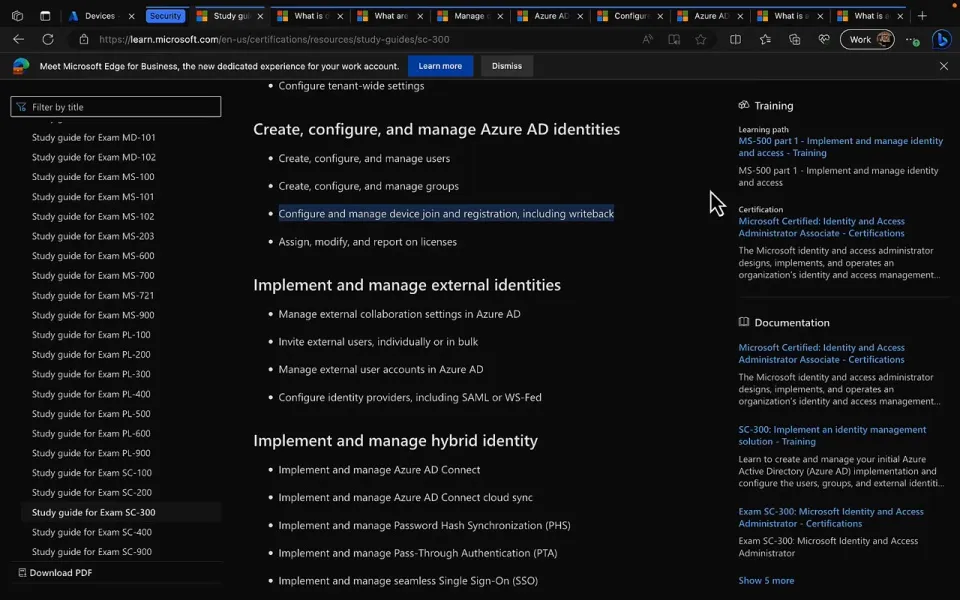The height and width of the screenshot is (600, 960).
Task: Click 'Implement and manage Azure AD Connect cloud sync'
Action: coord(405,497)
